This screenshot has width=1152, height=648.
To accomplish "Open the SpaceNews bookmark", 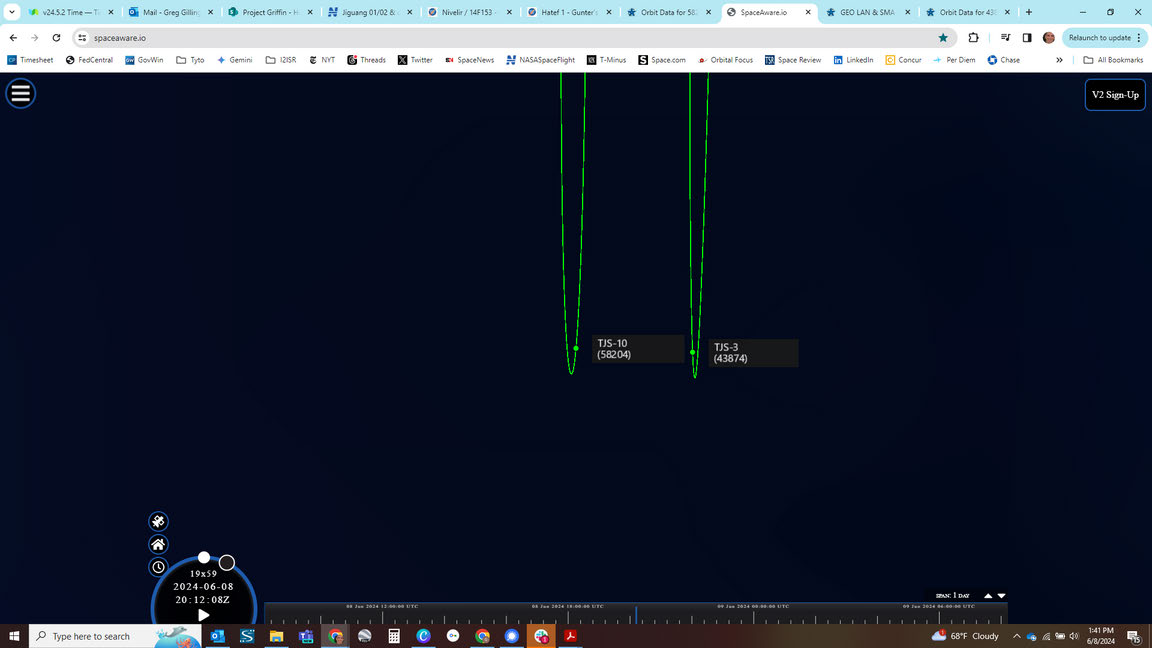I will click(x=469, y=60).
